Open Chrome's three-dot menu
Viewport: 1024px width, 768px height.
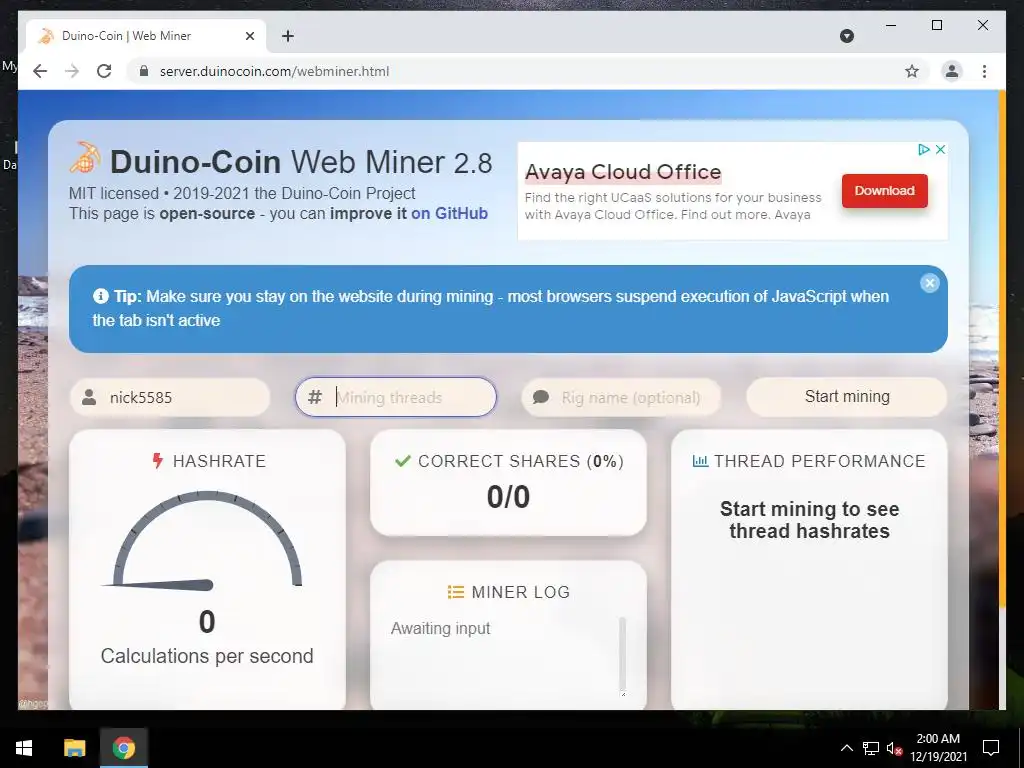984,71
